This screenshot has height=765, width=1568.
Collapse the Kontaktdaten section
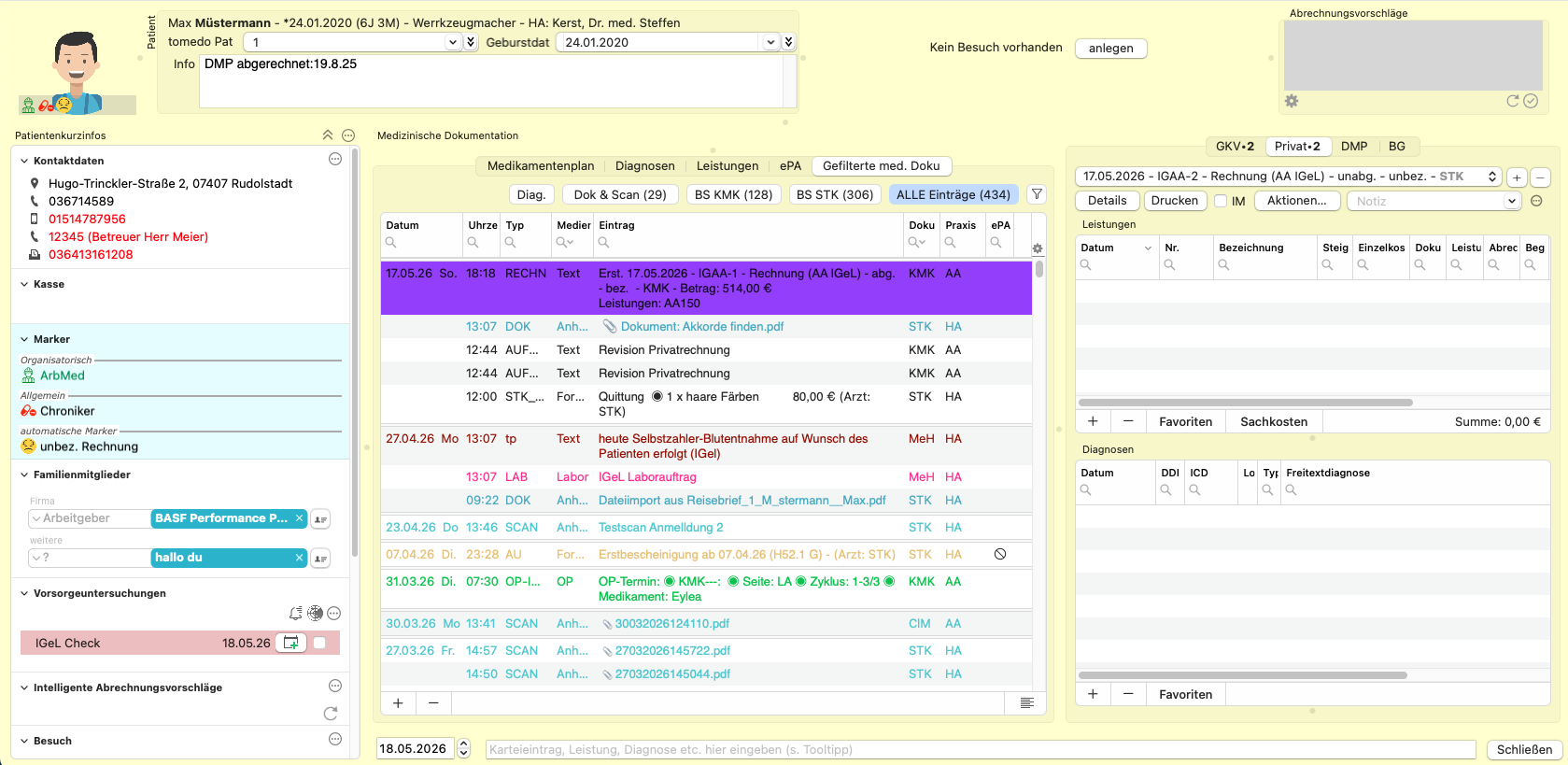[24, 161]
